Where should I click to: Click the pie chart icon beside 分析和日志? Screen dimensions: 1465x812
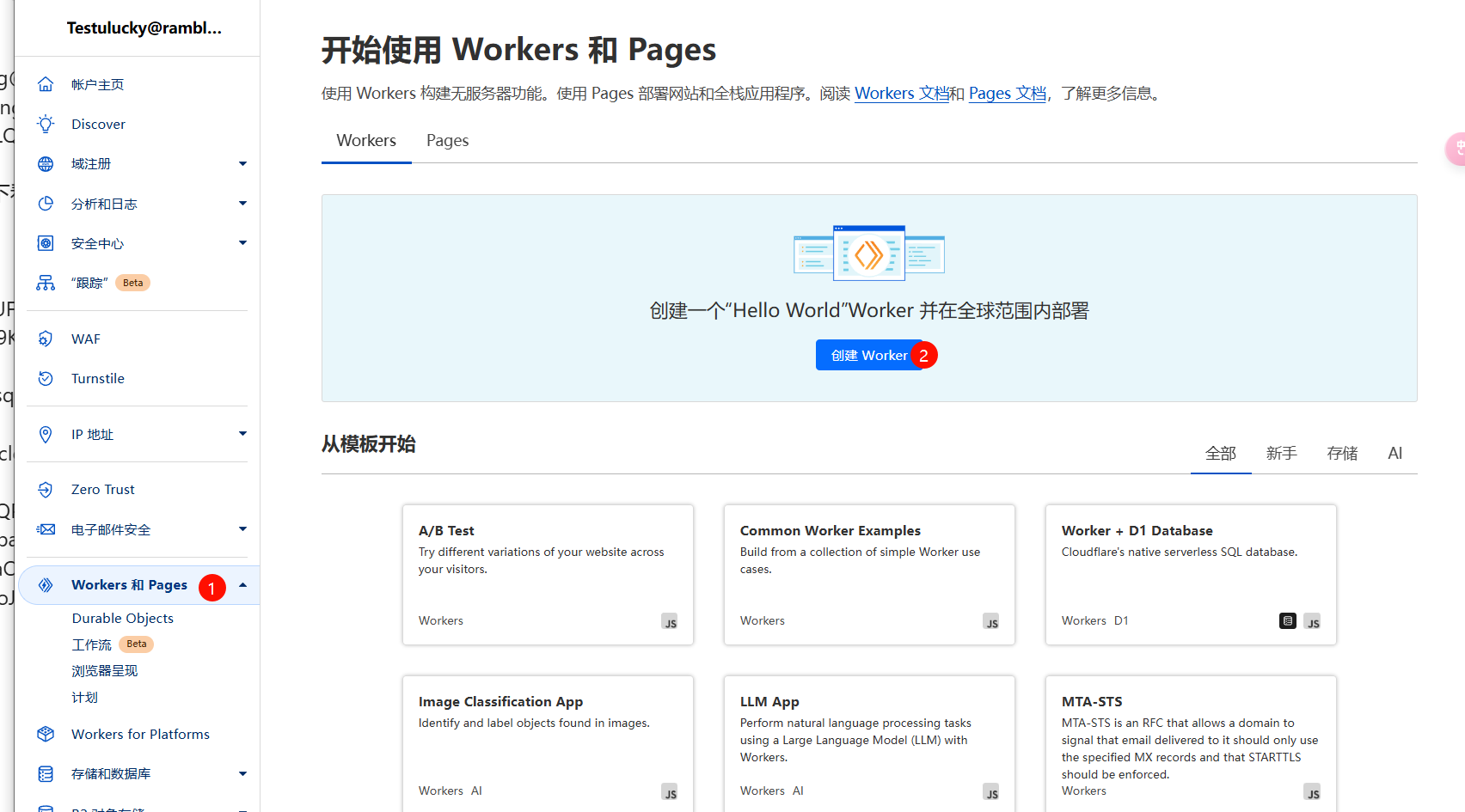click(46, 204)
